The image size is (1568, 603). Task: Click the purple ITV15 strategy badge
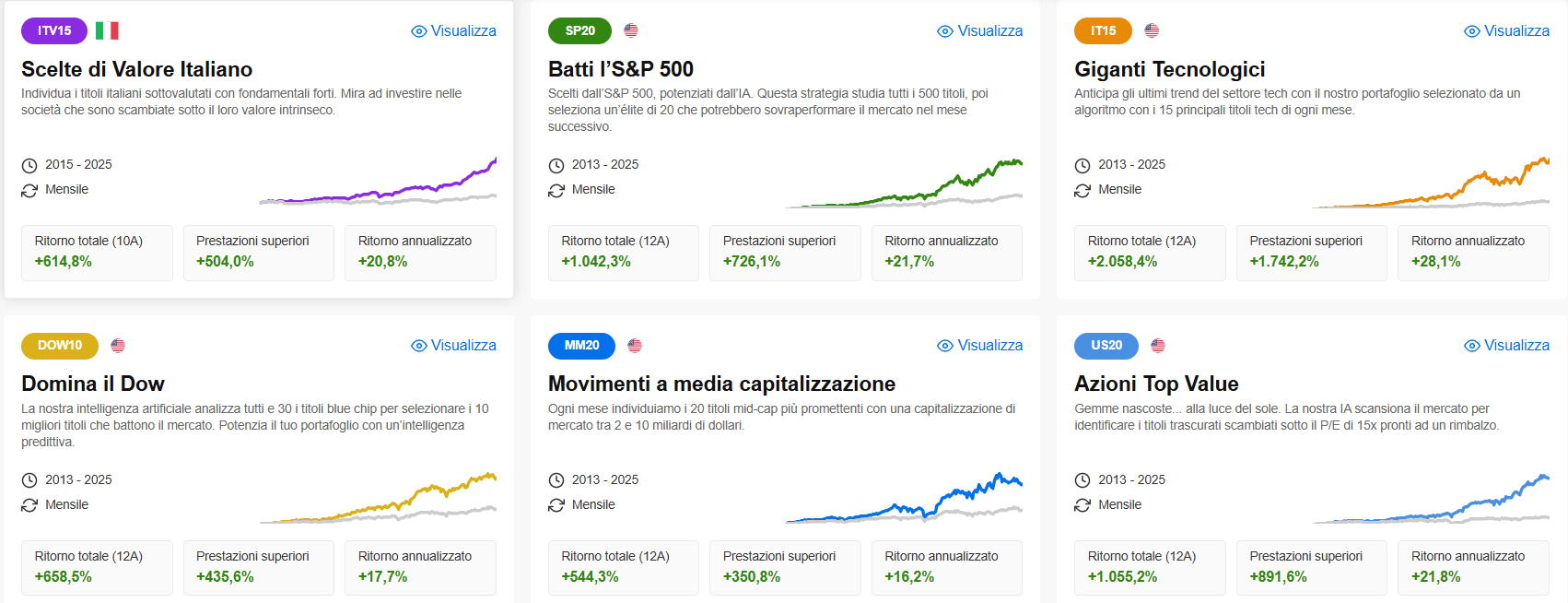(54, 30)
